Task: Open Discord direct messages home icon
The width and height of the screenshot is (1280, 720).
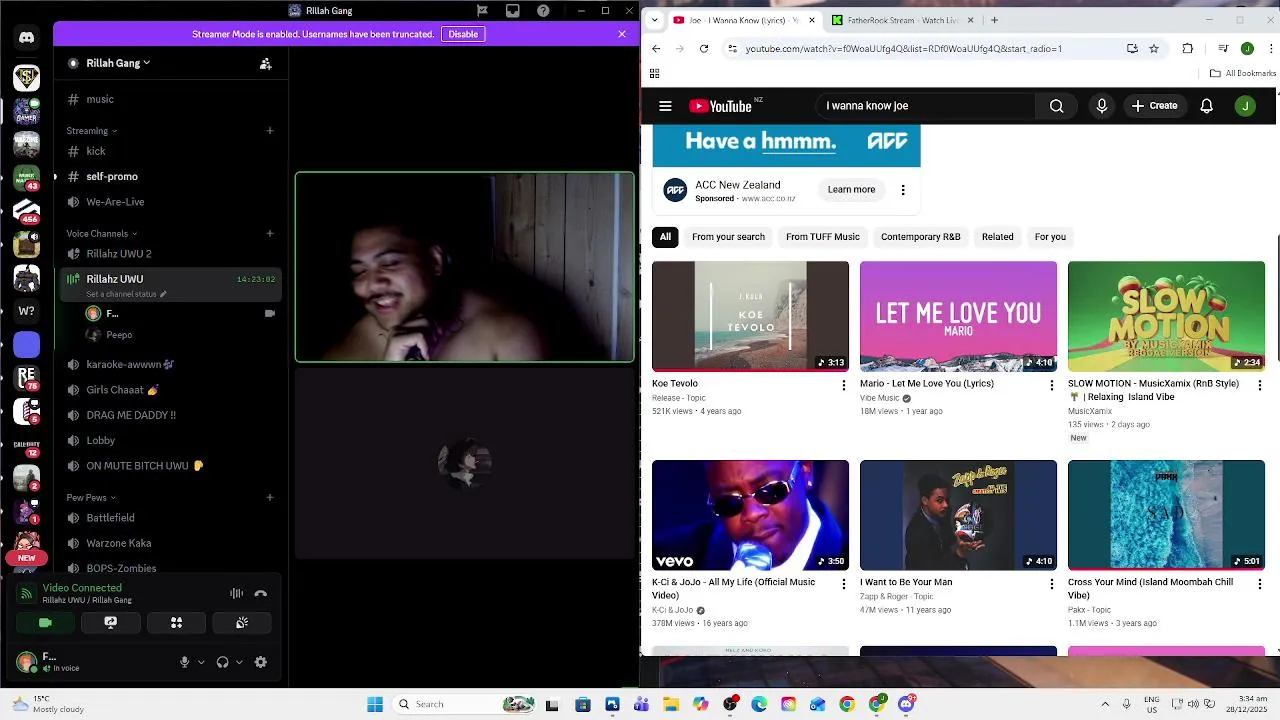Action: point(26,37)
